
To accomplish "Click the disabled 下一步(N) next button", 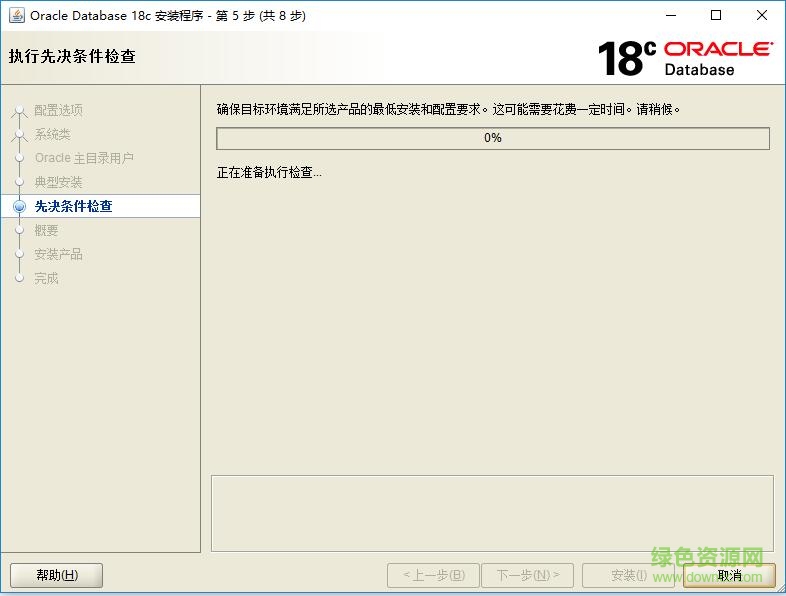I will [527, 575].
